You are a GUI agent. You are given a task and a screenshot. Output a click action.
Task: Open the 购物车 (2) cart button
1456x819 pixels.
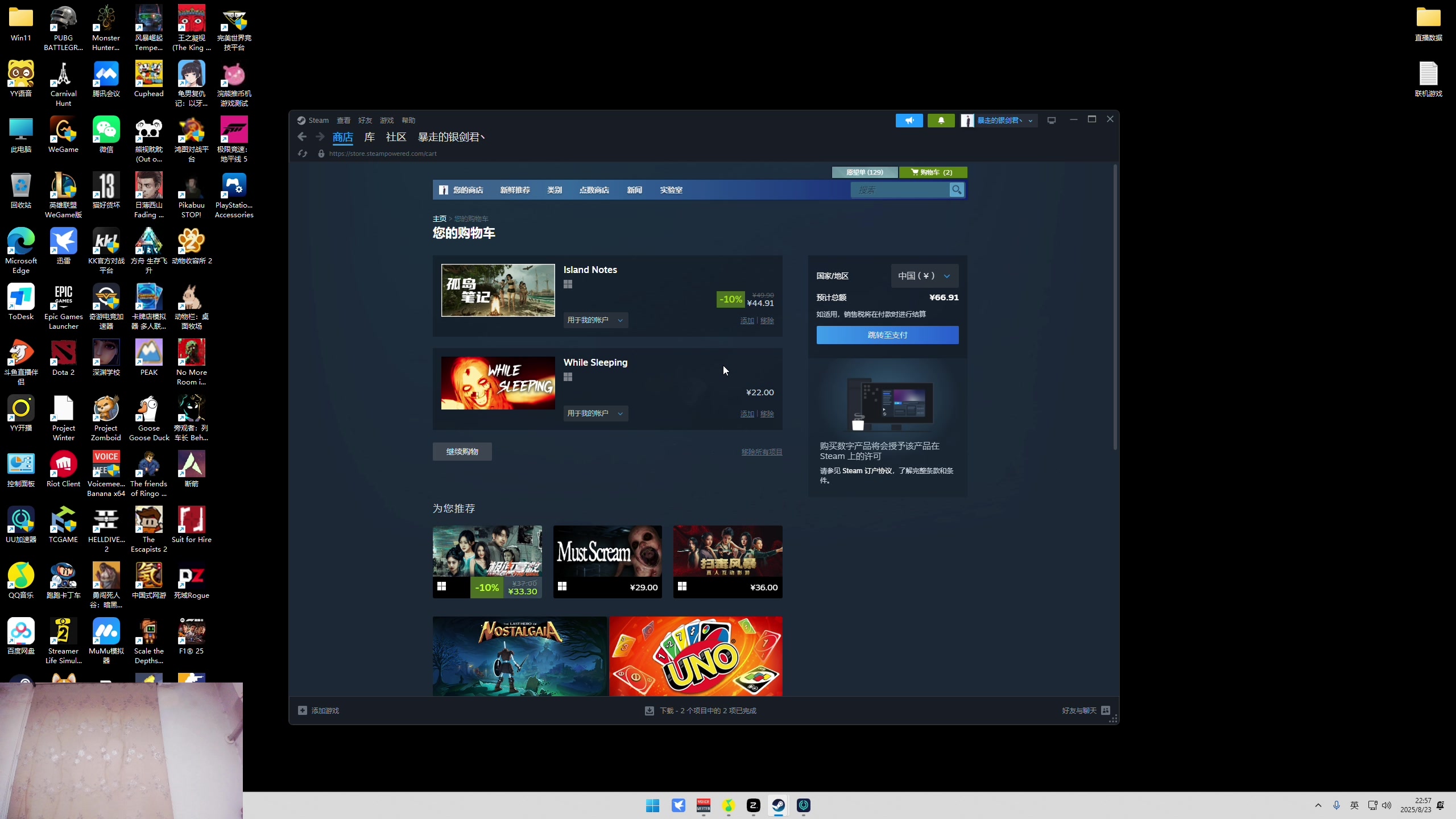(933, 172)
